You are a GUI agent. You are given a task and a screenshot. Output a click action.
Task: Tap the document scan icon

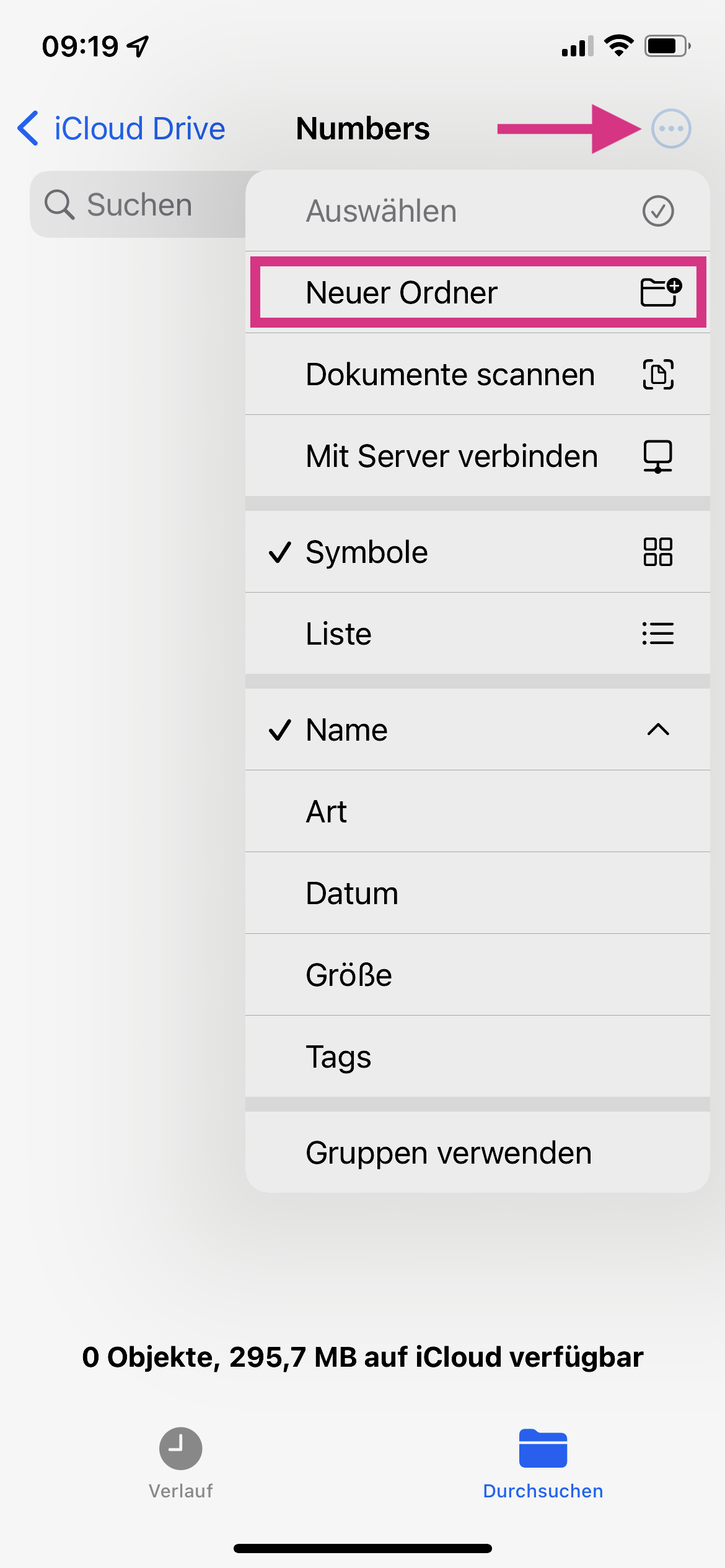click(658, 374)
